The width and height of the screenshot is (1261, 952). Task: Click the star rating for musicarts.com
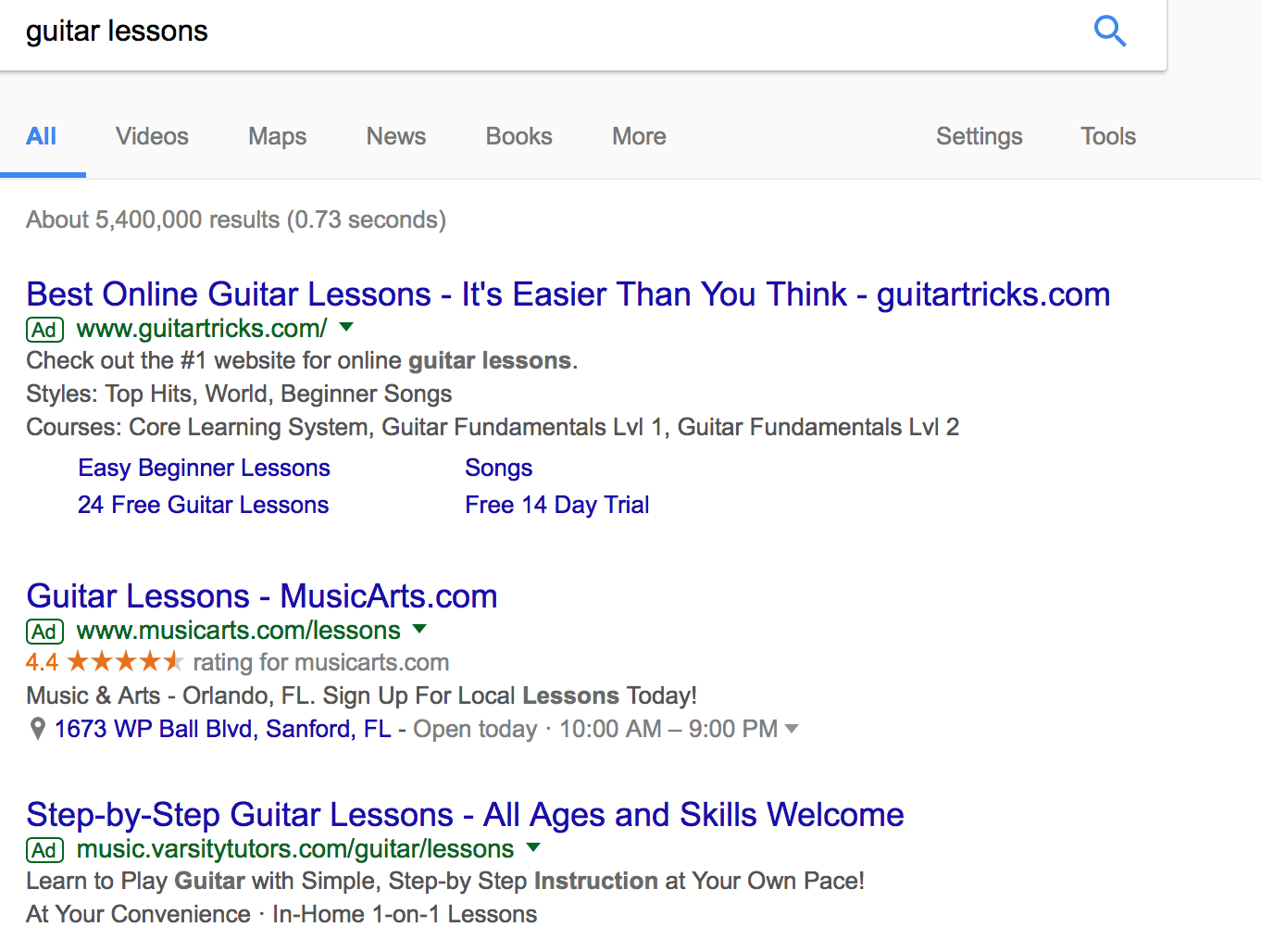click(123, 661)
